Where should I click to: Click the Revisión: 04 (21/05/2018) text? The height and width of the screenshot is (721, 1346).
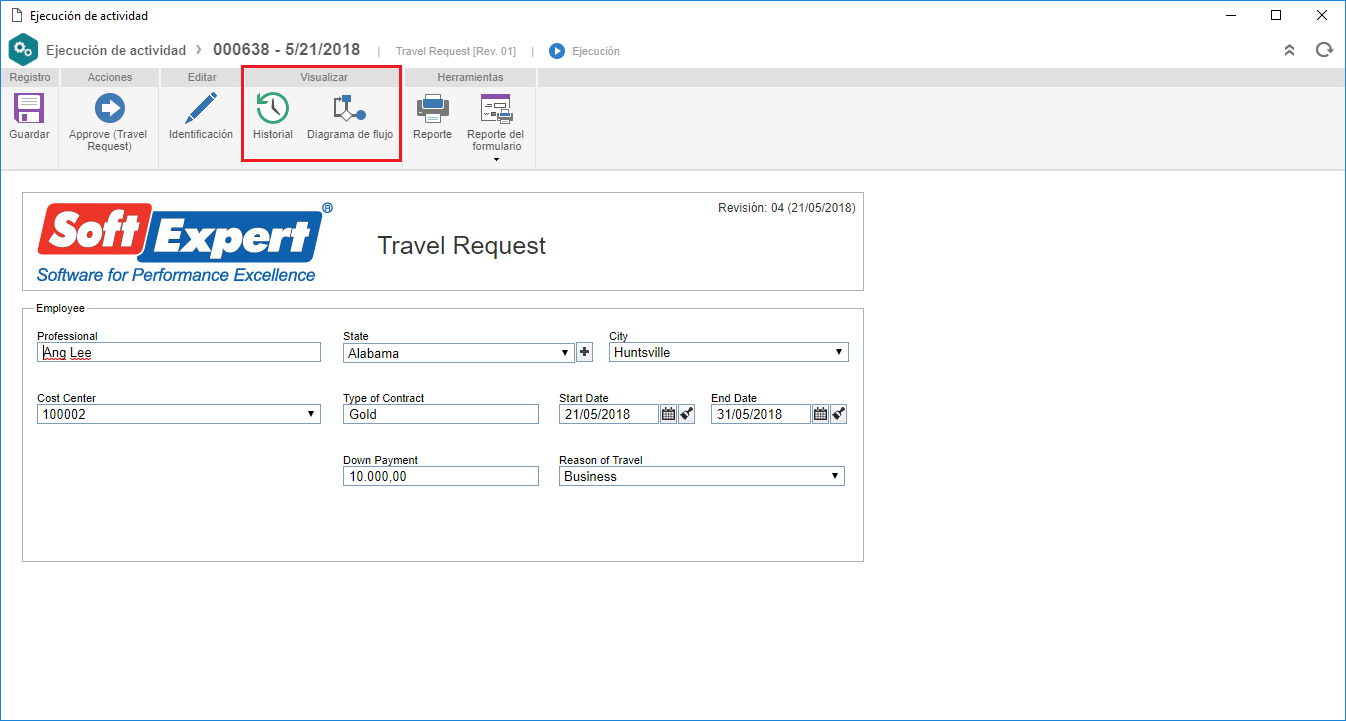tap(787, 208)
